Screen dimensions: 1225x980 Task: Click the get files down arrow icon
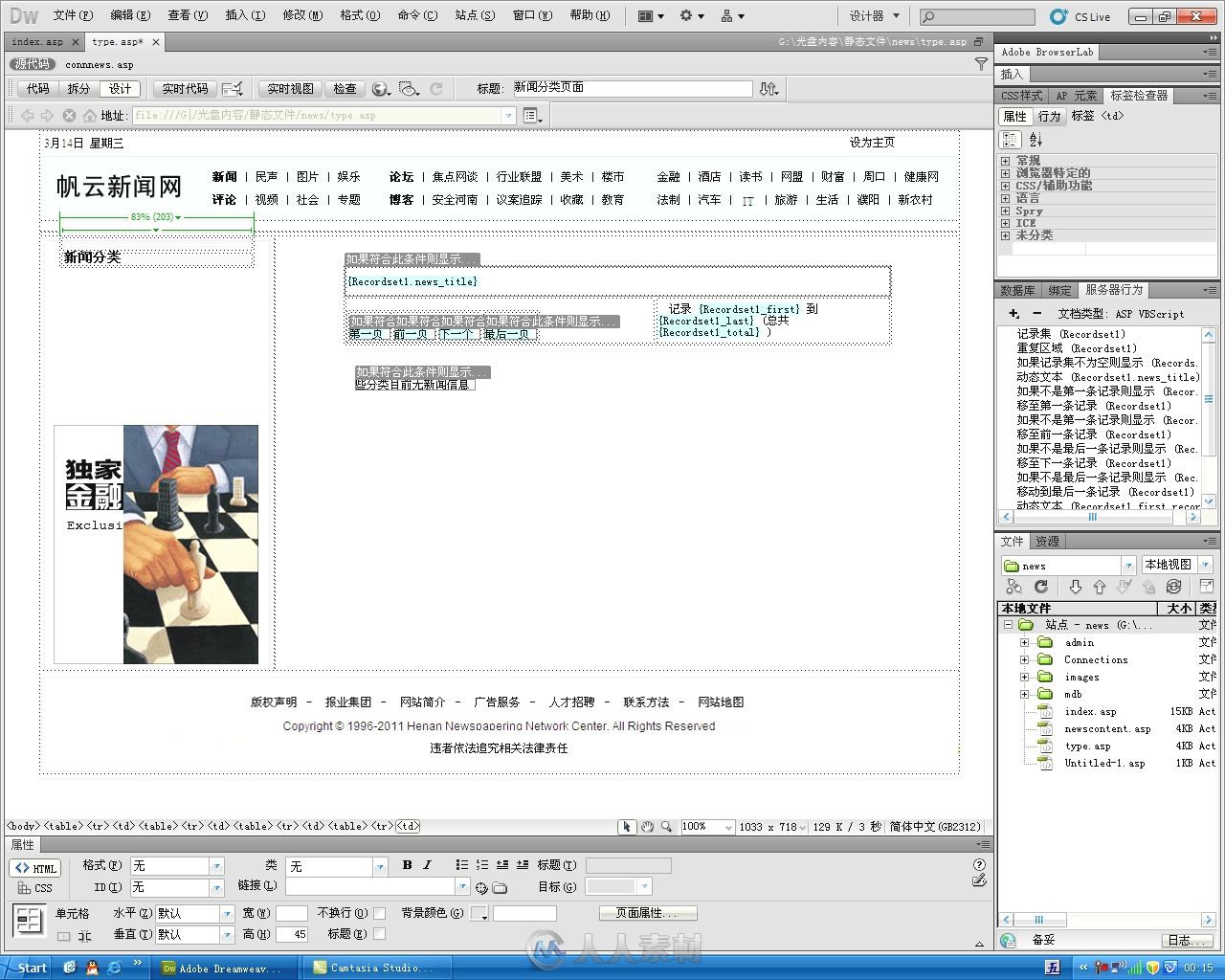pos(1076,587)
